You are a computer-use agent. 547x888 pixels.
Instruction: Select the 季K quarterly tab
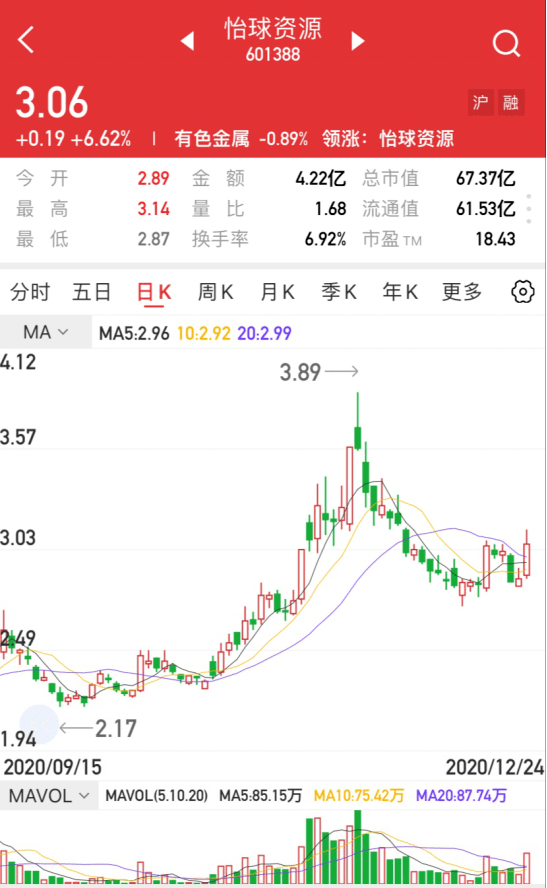click(339, 292)
